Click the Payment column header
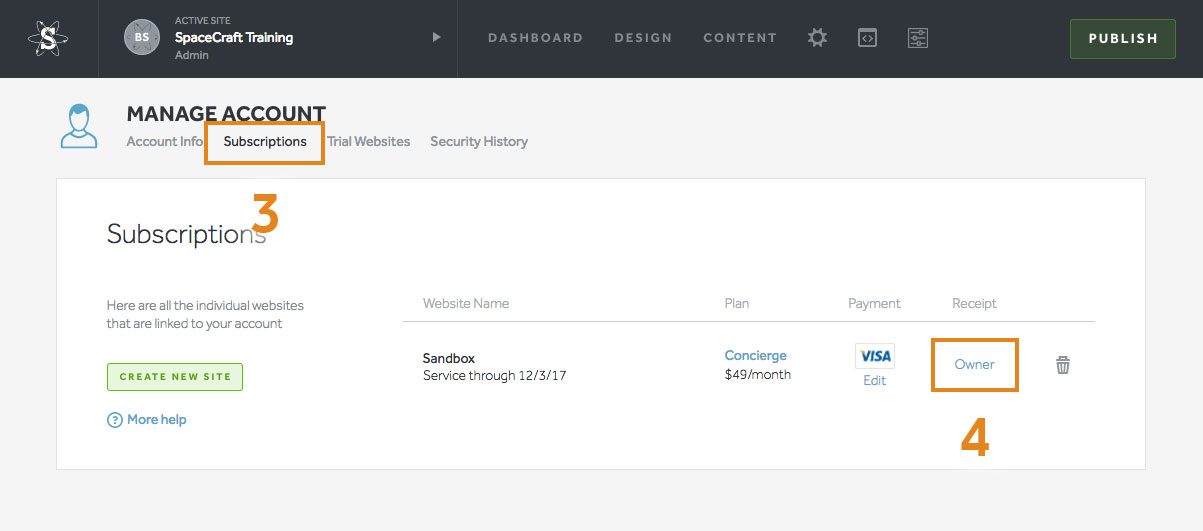This screenshot has width=1203, height=531. coord(875,303)
